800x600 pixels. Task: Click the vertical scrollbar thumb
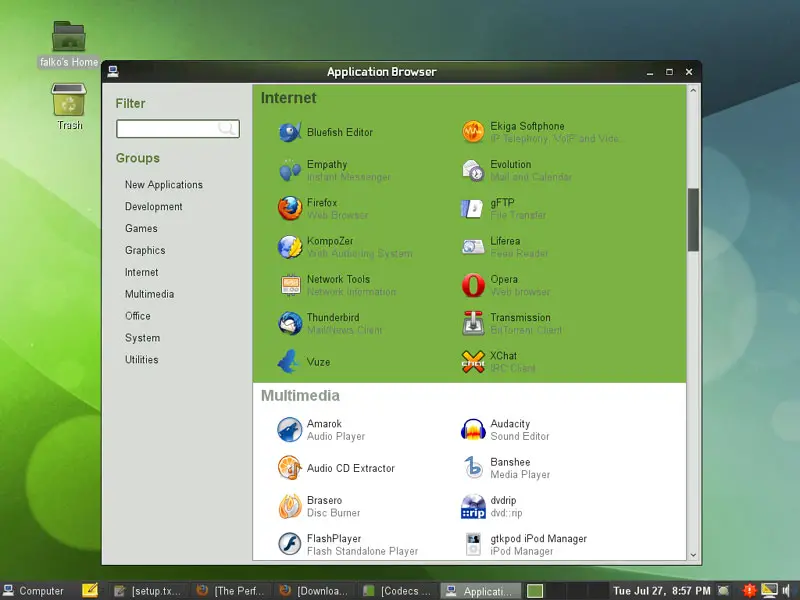tap(693, 219)
